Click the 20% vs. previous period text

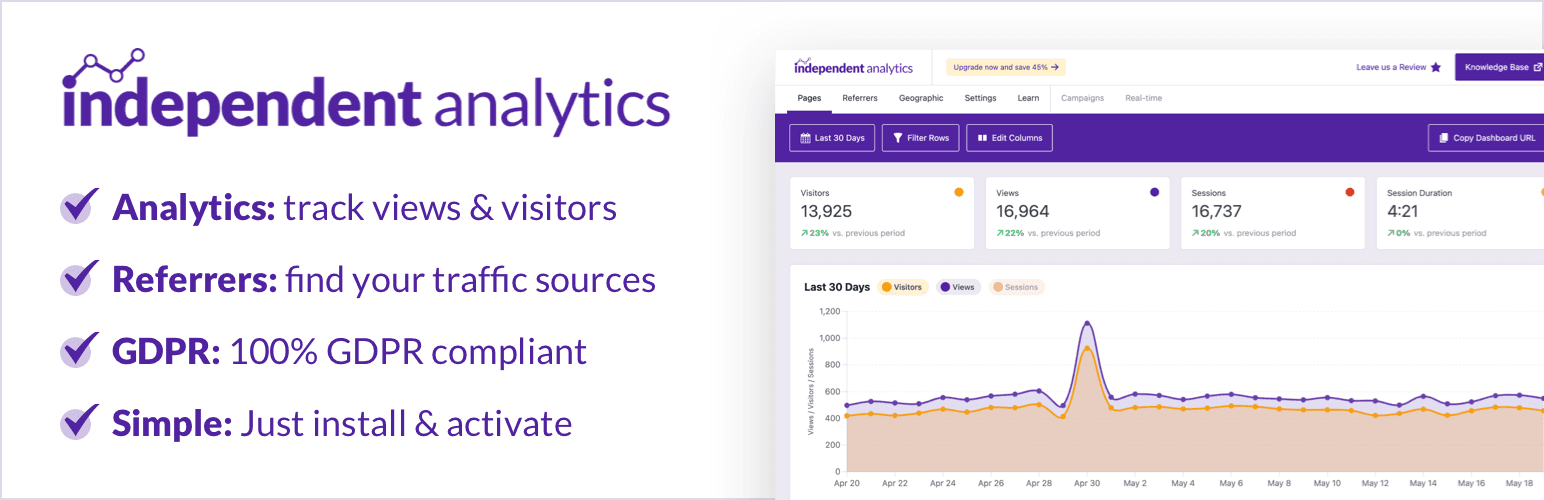point(1244,233)
